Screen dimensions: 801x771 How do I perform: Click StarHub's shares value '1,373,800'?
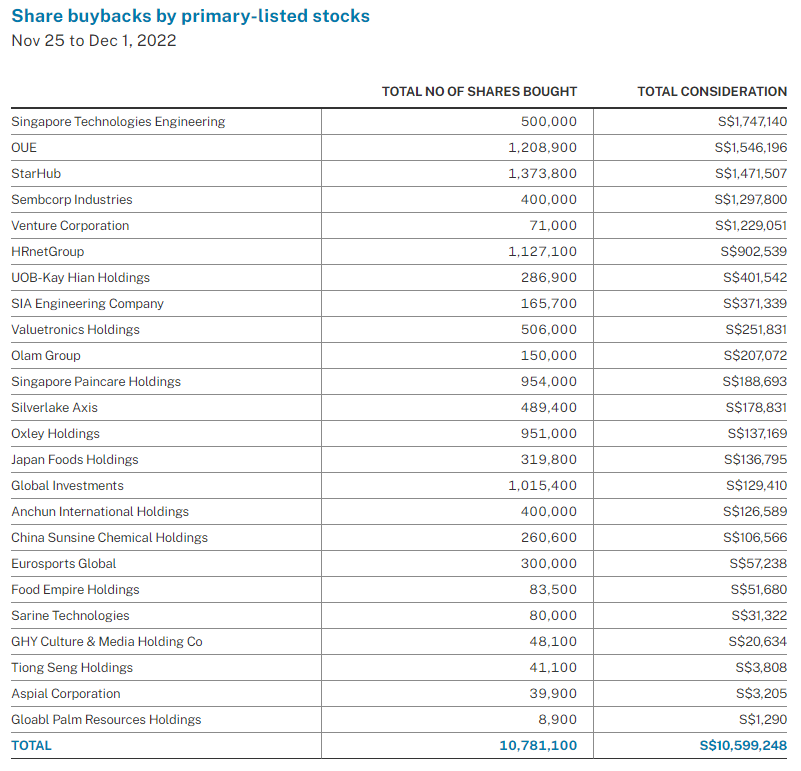pyautogui.click(x=543, y=174)
